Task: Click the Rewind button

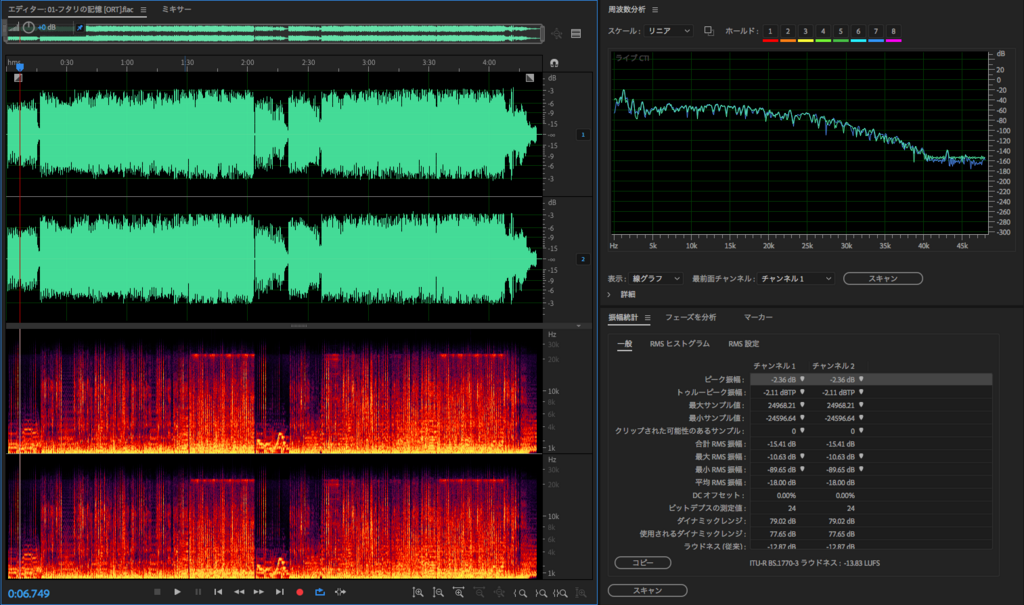Action: pos(239,592)
